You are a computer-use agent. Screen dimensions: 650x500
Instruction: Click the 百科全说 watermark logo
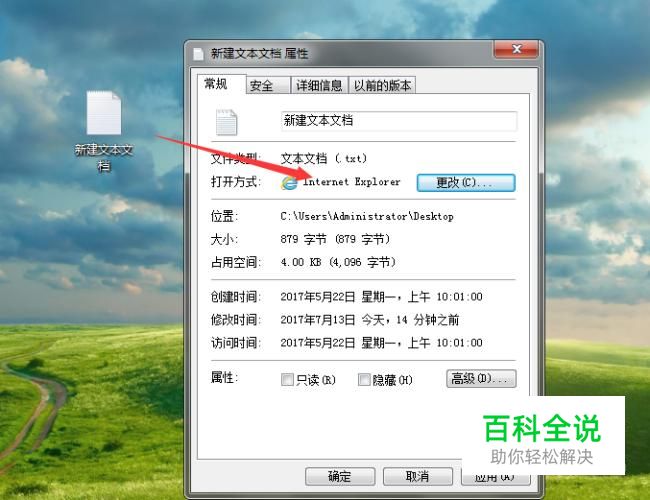point(542,428)
